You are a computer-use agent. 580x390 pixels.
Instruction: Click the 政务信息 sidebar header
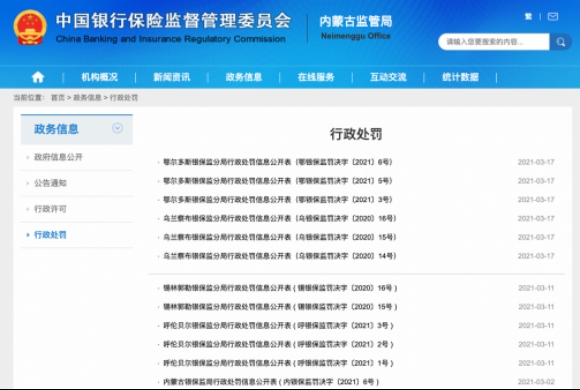coord(77,129)
